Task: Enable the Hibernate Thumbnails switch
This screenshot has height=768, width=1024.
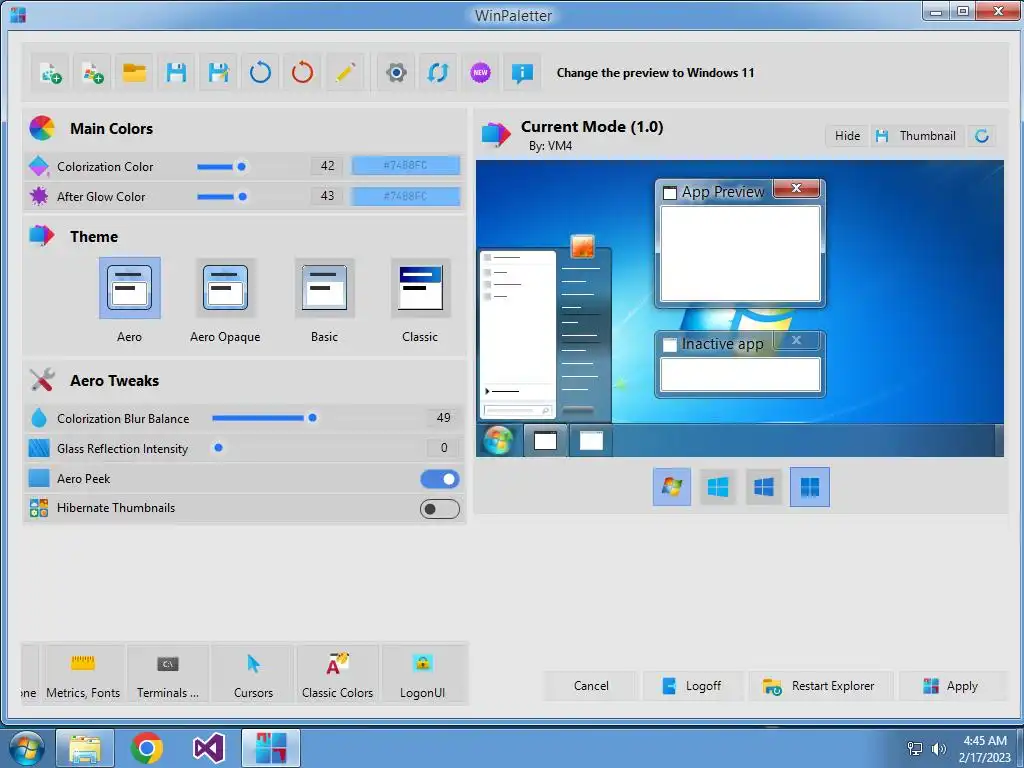Action: click(440, 509)
